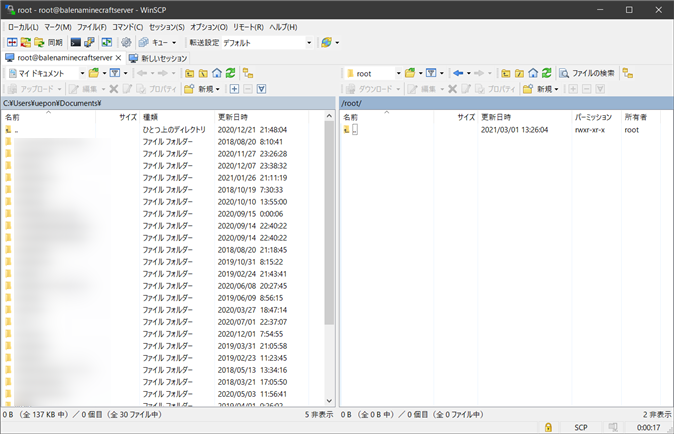Open preferences gear icon
674x434 pixels.
[126, 43]
